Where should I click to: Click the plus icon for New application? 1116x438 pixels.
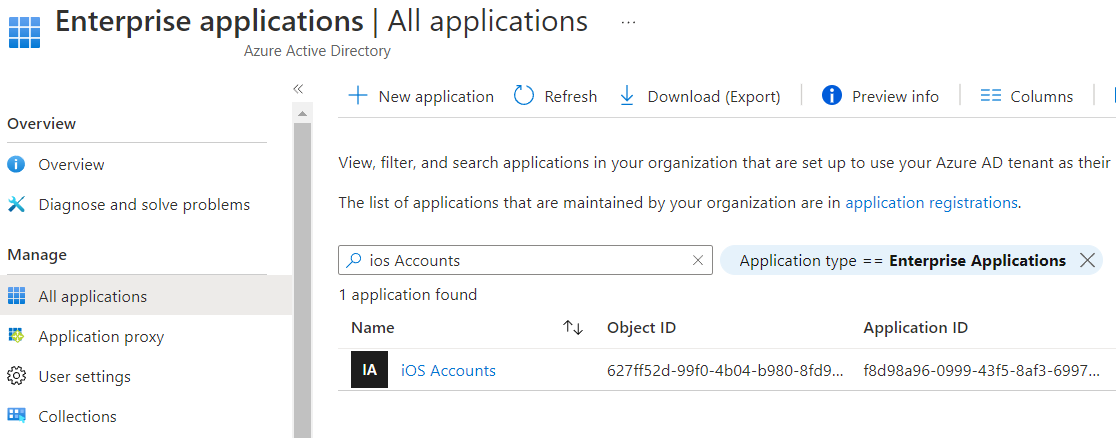point(357,96)
